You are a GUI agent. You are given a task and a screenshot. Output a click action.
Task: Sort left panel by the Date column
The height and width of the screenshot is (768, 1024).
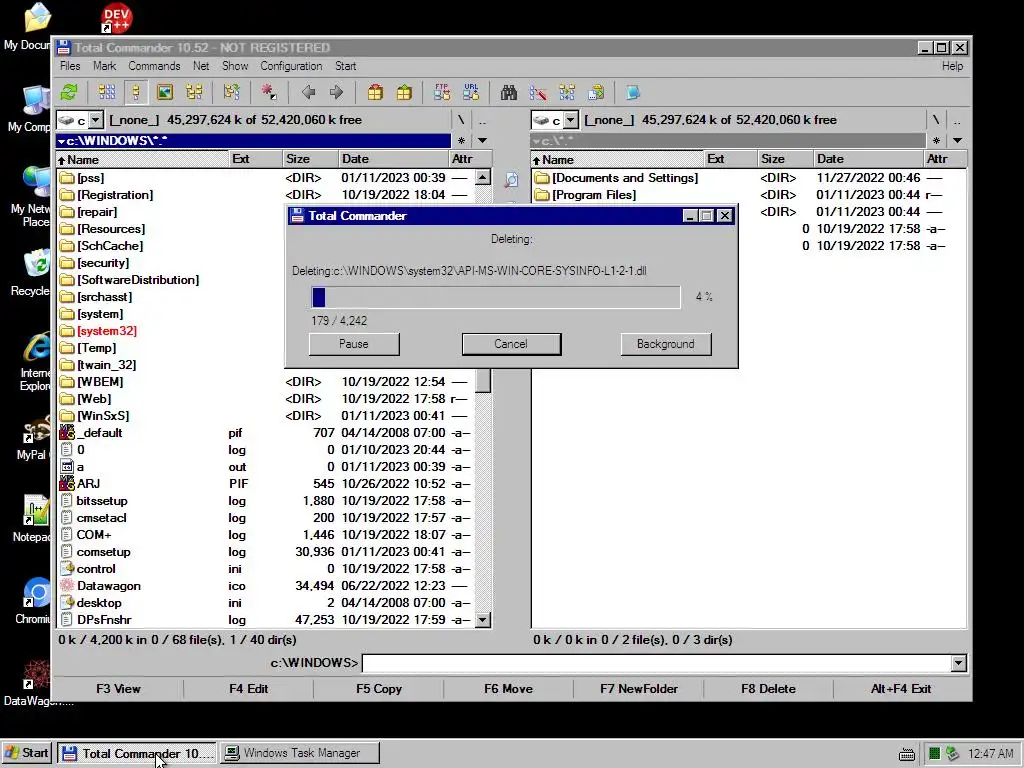click(x=393, y=159)
